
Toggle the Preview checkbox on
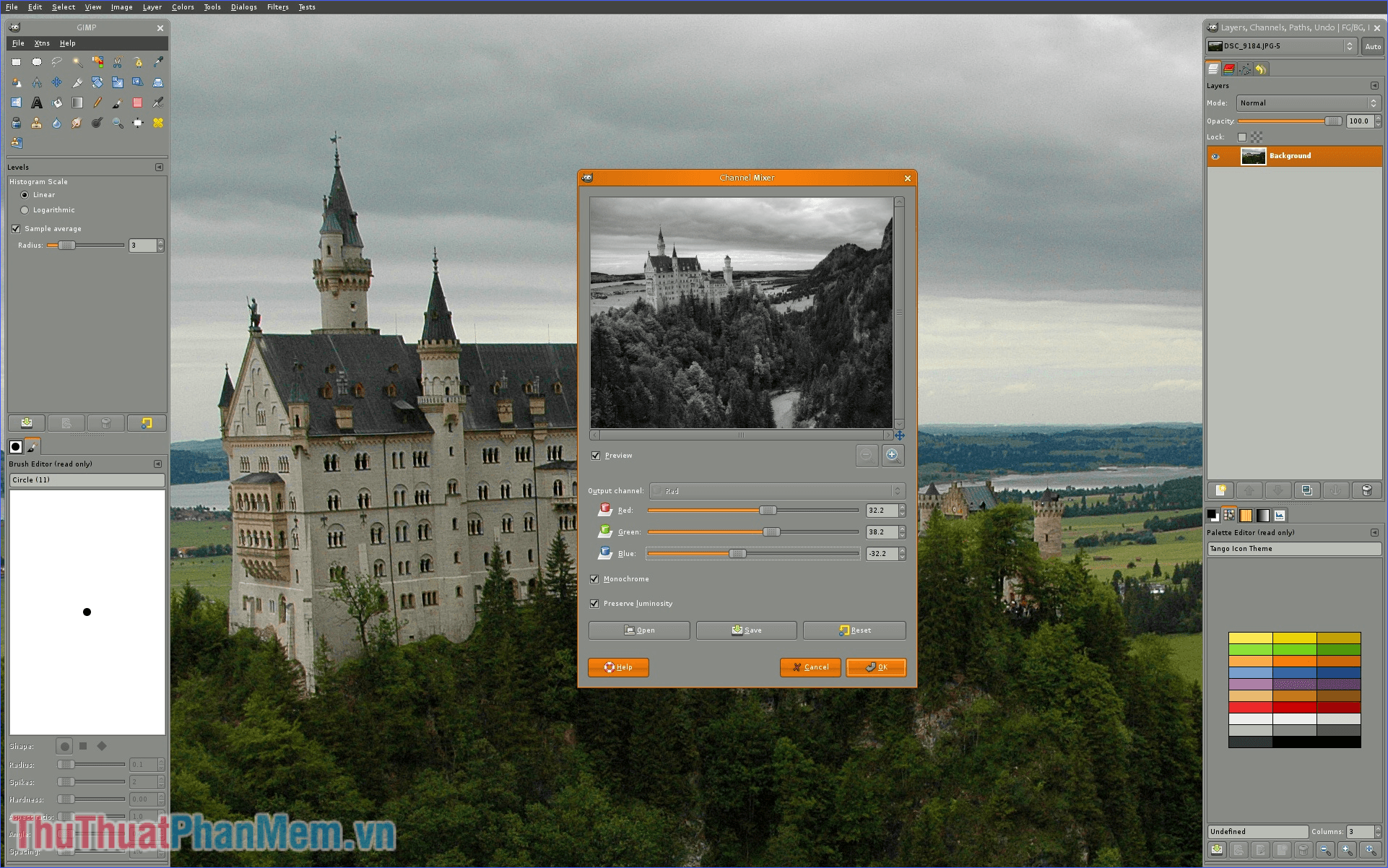click(x=596, y=455)
